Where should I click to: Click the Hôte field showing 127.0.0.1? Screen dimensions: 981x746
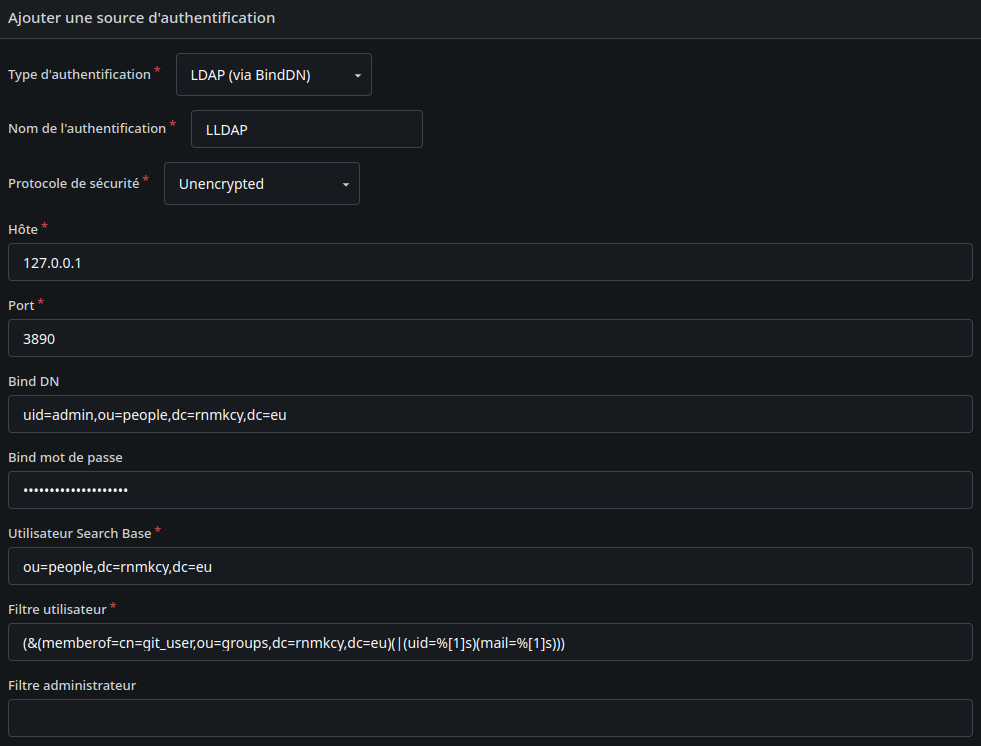(490, 262)
